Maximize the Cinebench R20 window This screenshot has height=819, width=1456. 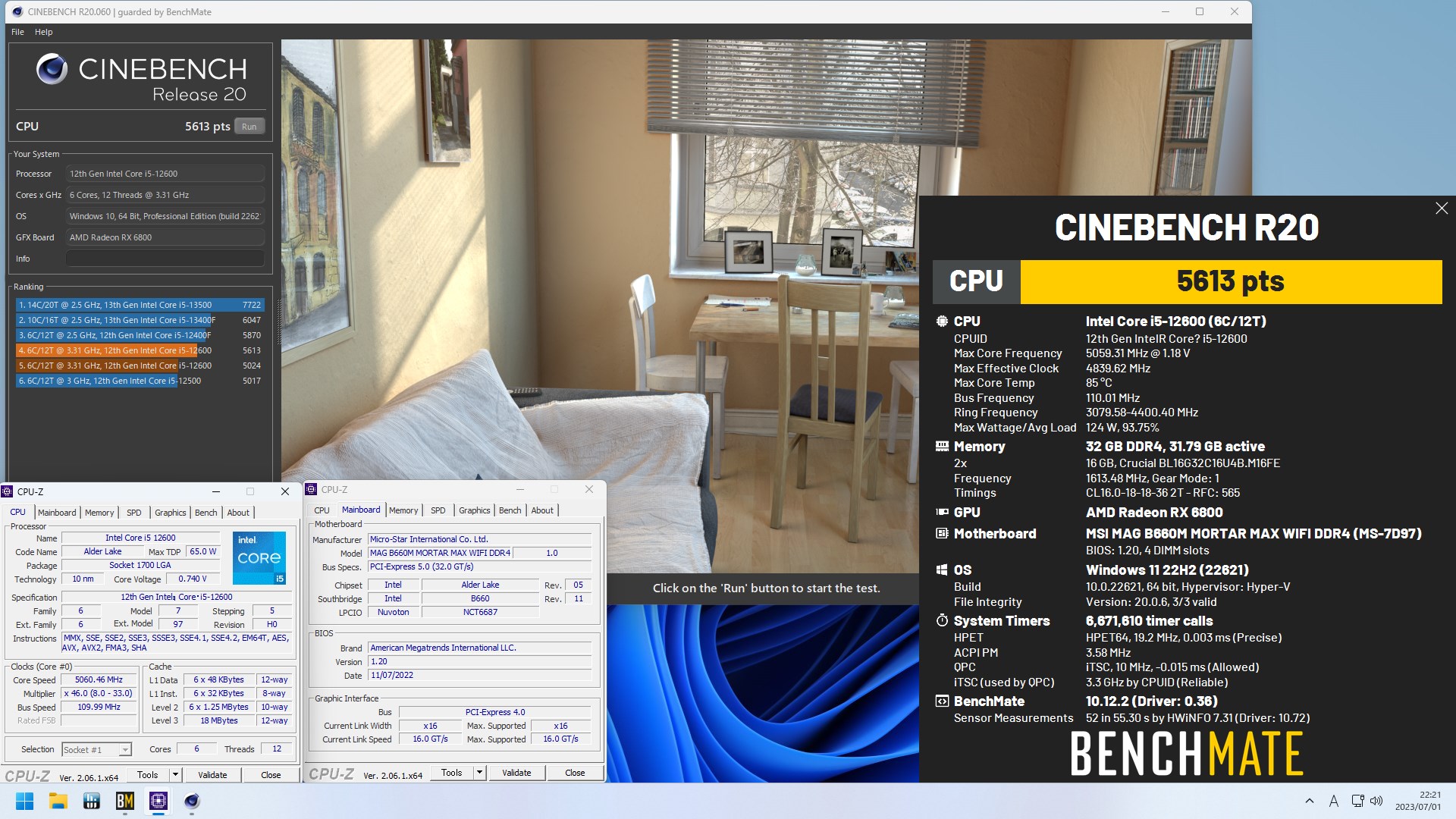(x=1200, y=11)
